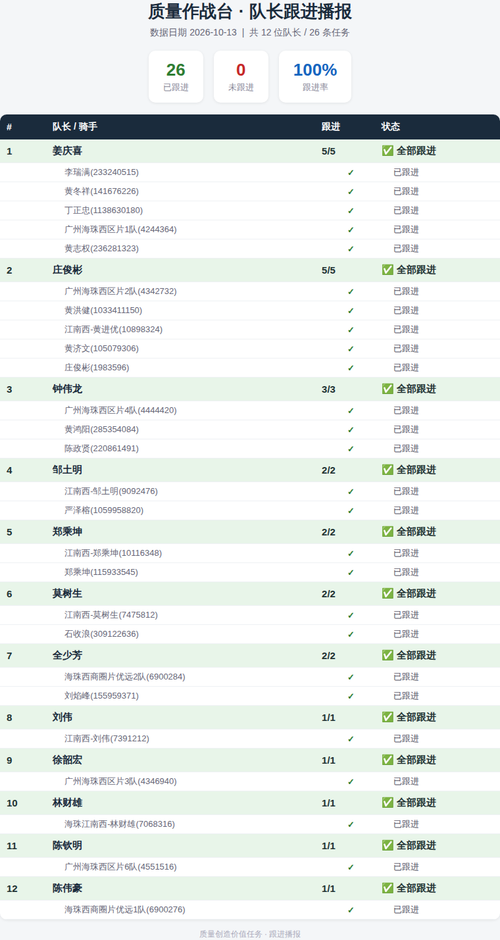Select captain row 郑乘坤
The height and width of the screenshot is (940, 500).
coord(250,532)
